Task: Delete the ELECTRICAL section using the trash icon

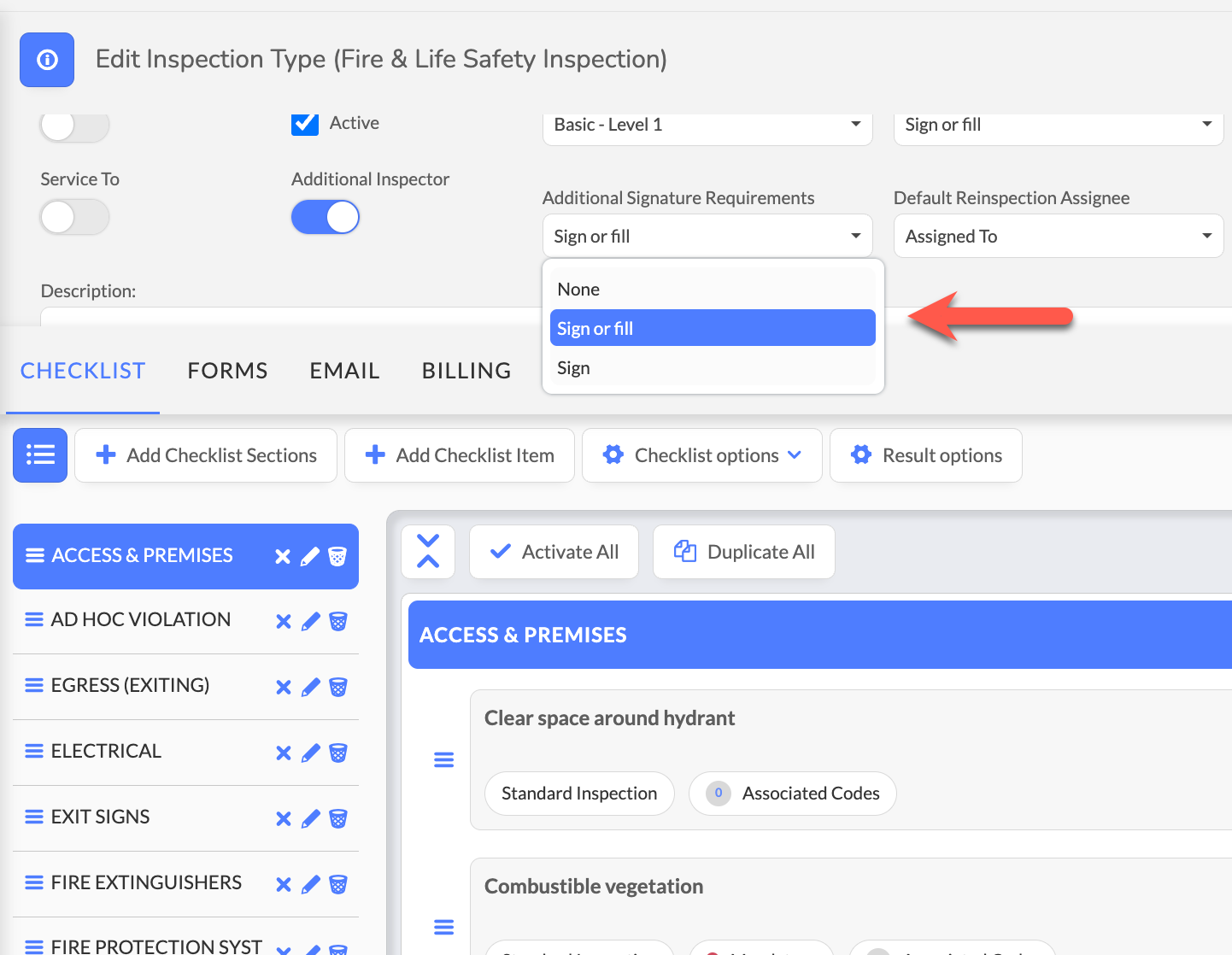Action: [338, 753]
